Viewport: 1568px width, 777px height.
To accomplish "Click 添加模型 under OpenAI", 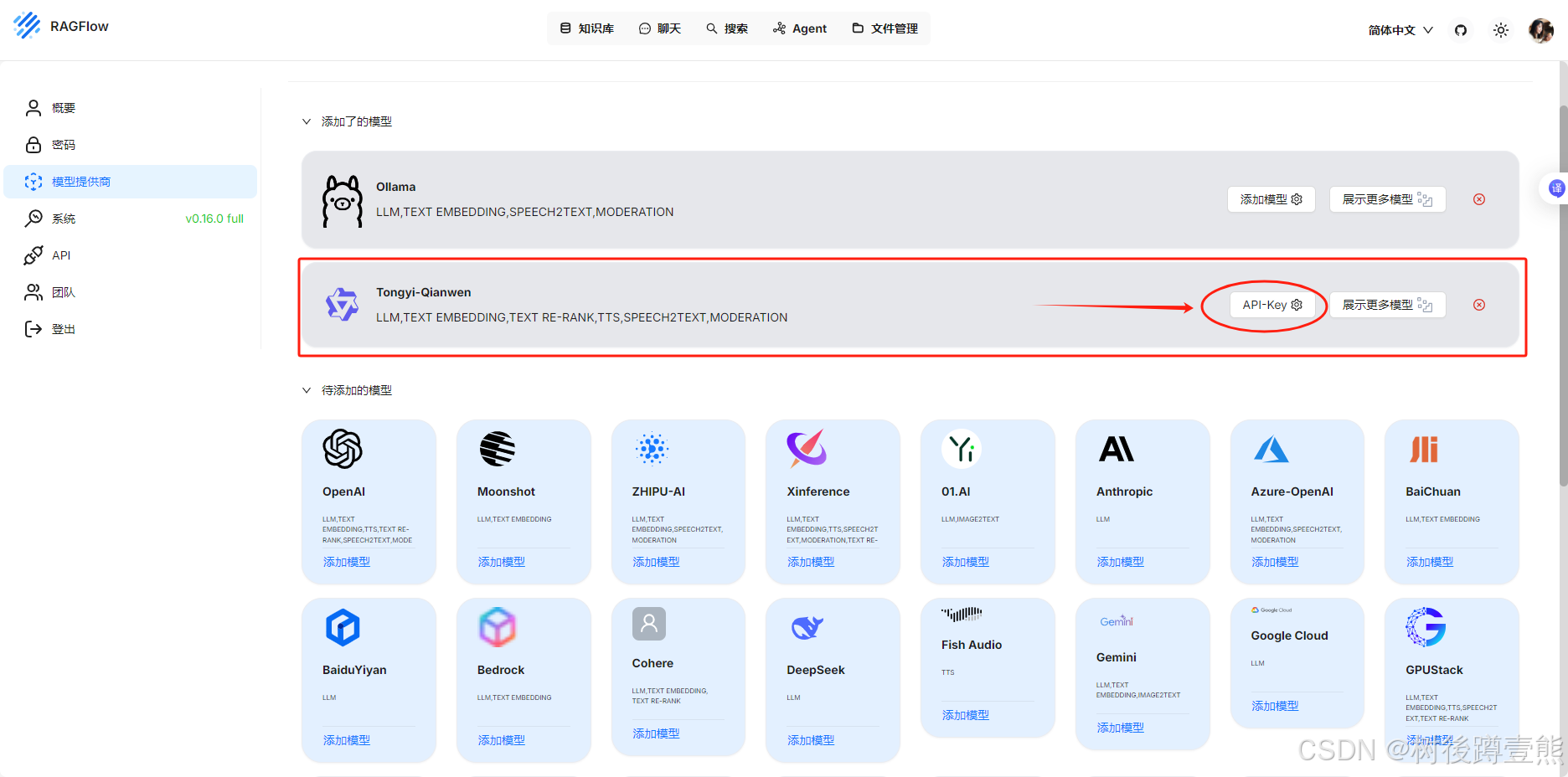I will [x=347, y=562].
